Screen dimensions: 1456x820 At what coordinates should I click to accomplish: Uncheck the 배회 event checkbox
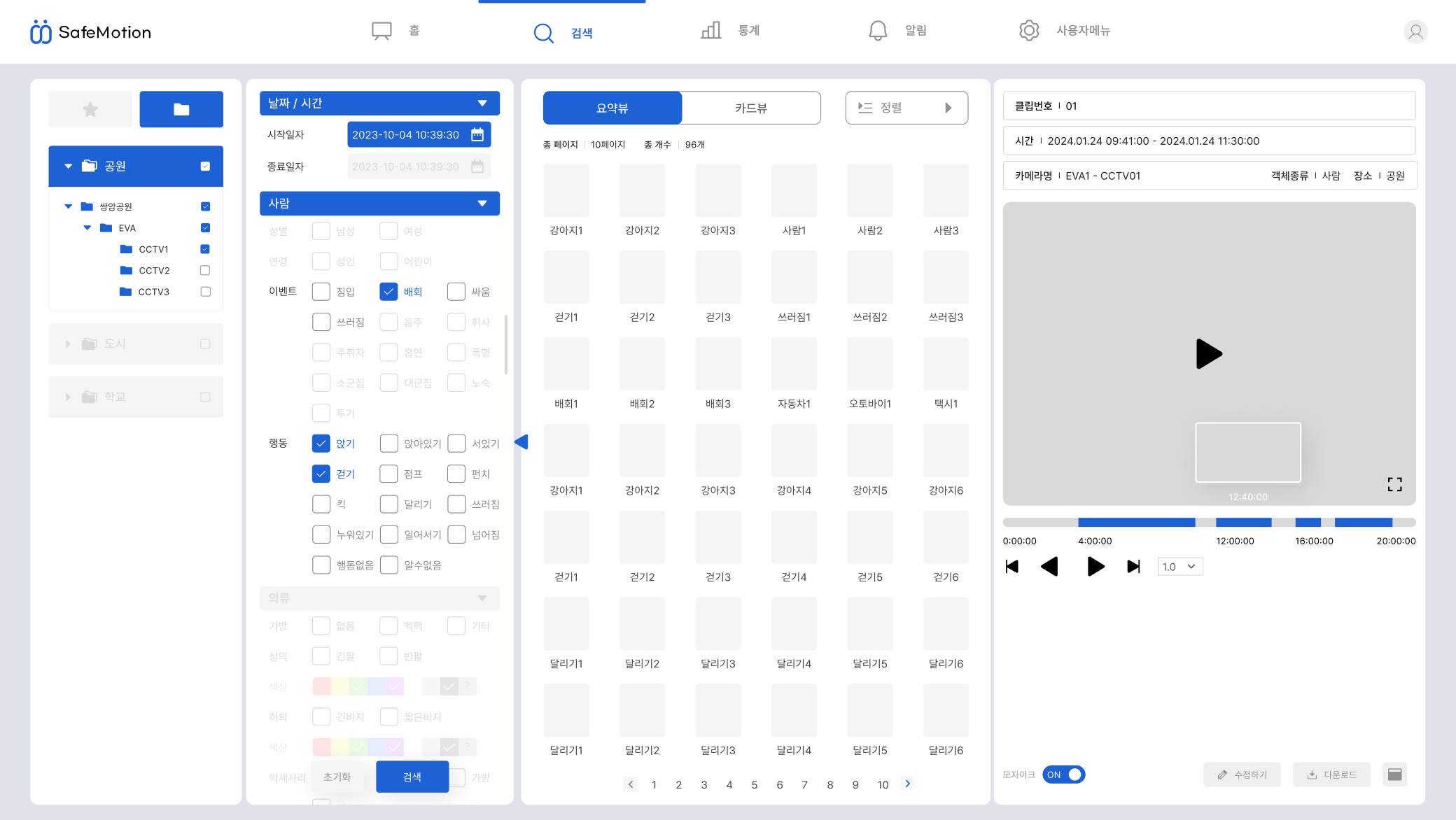coord(388,292)
